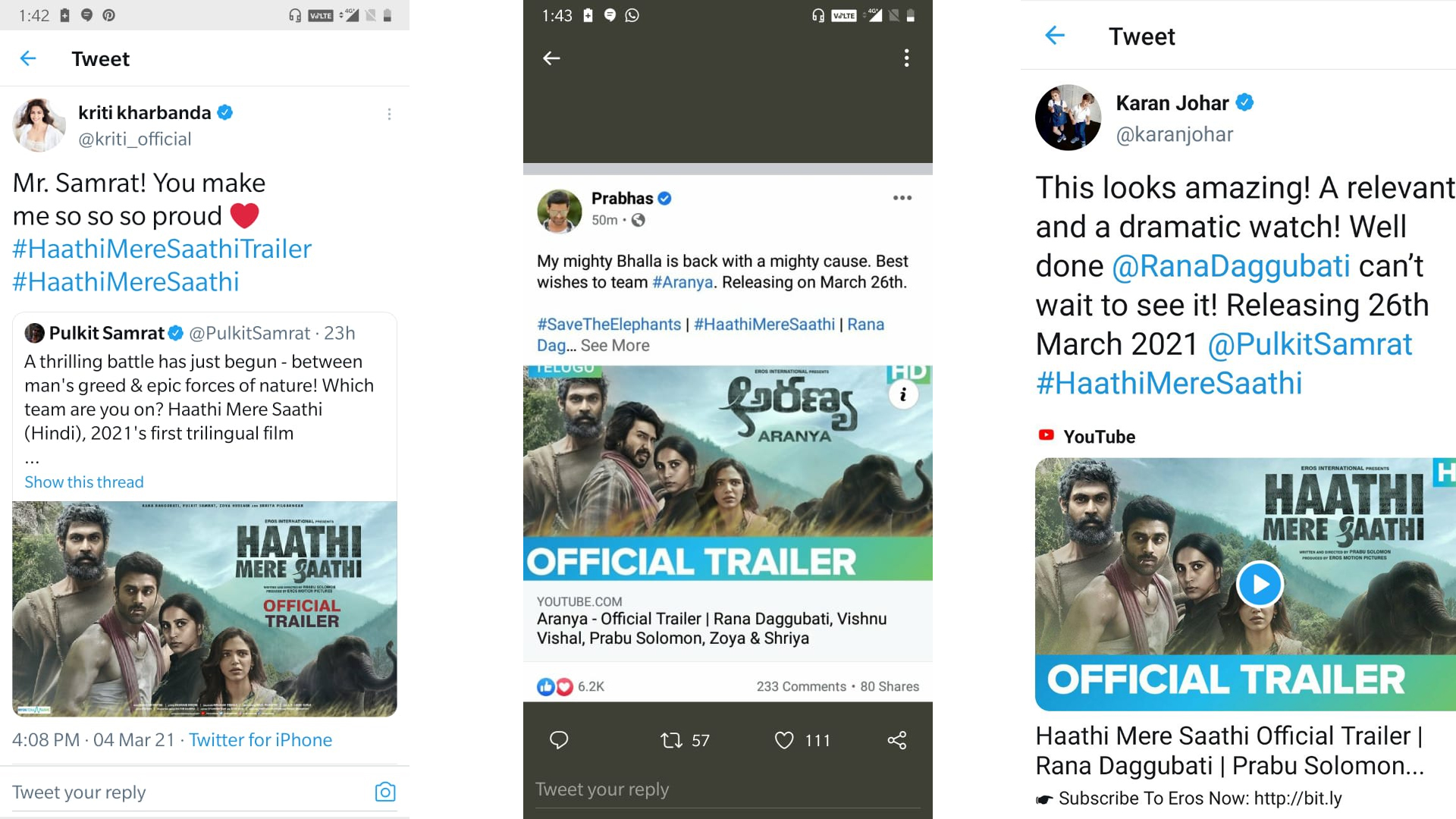Image resolution: width=1456 pixels, height=819 pixels.
Task: Open three-dot menu on Kriti Kharbanda's tweet
Action: 389,114
